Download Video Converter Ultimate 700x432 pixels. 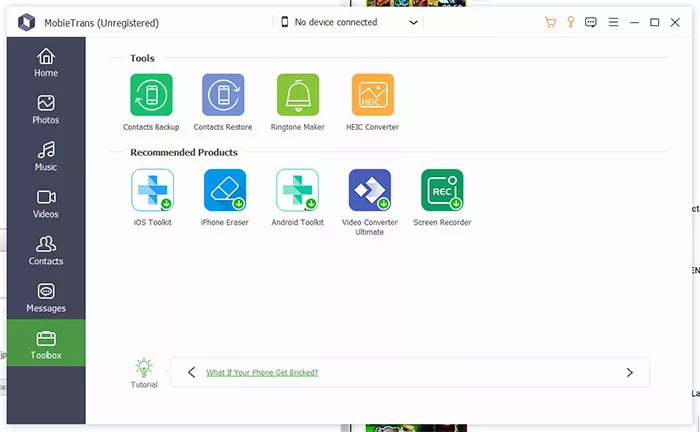pyautogui.click(x=370, y=190)
